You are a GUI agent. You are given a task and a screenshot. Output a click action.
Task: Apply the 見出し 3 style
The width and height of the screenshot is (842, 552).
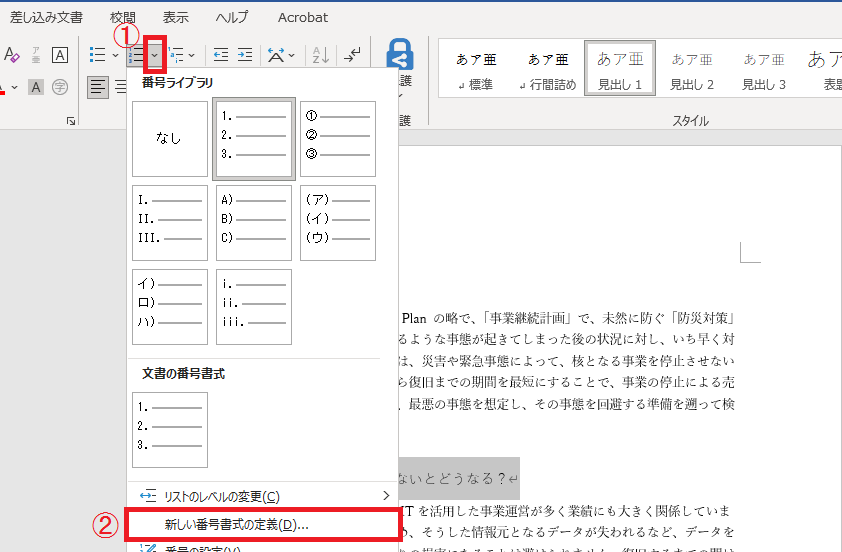point(764,70)
